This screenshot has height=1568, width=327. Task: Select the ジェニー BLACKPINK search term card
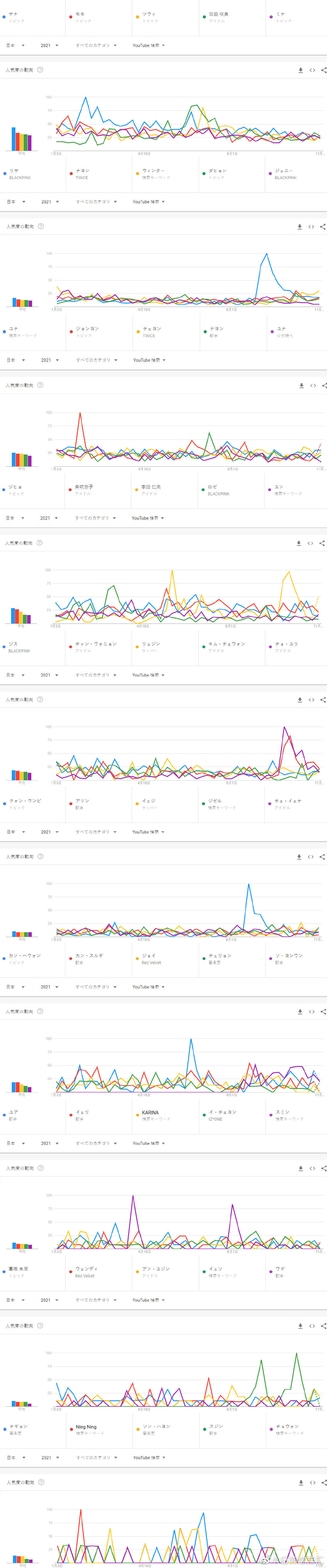pos(297,174)
